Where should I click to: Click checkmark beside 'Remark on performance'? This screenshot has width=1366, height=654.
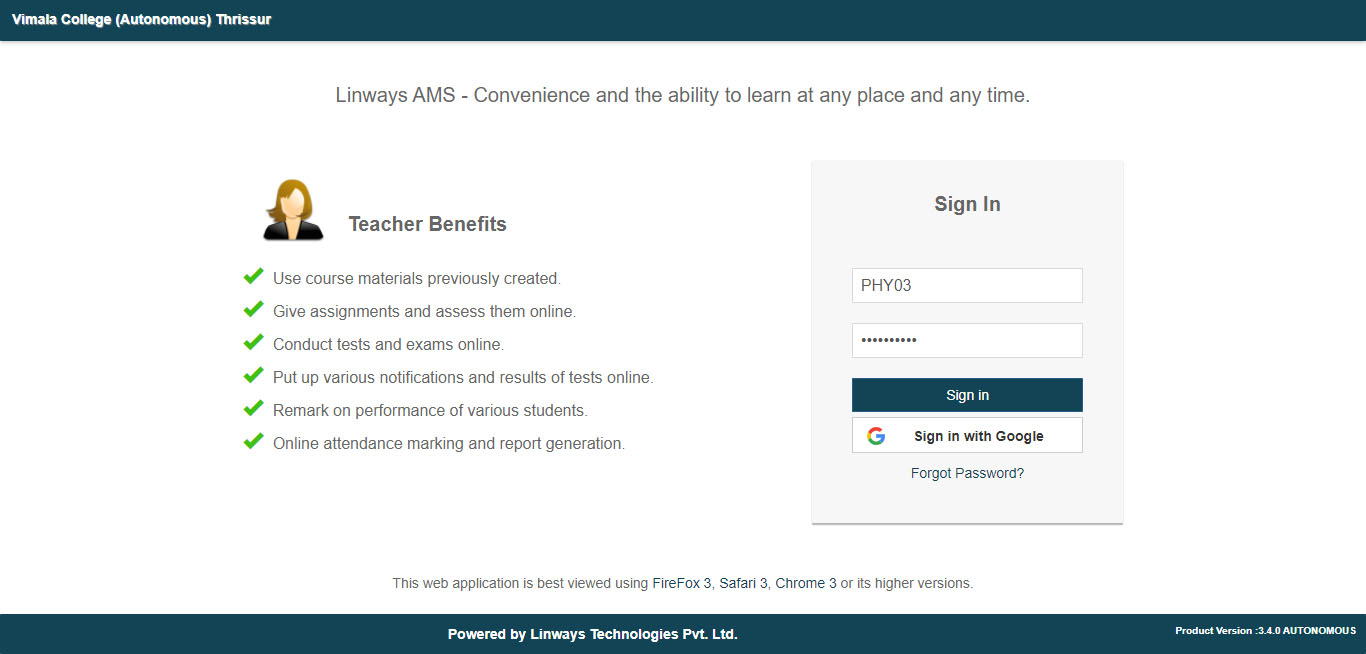[x=253, y=408]
